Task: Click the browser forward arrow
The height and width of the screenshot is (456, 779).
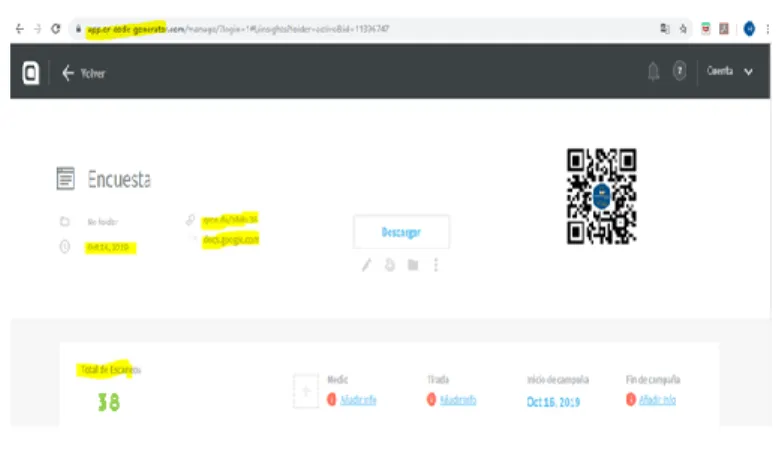Action: (x=38, y=29)
